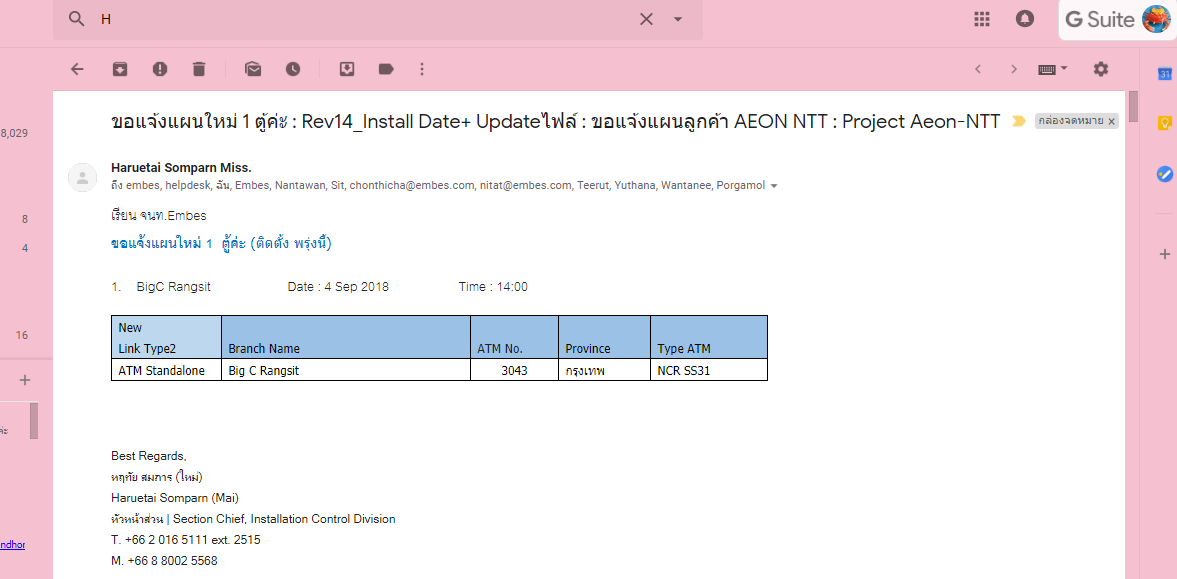Get add-ons plus icon in side panel
The image size is (1177, 579).
tap(1164, 254)
